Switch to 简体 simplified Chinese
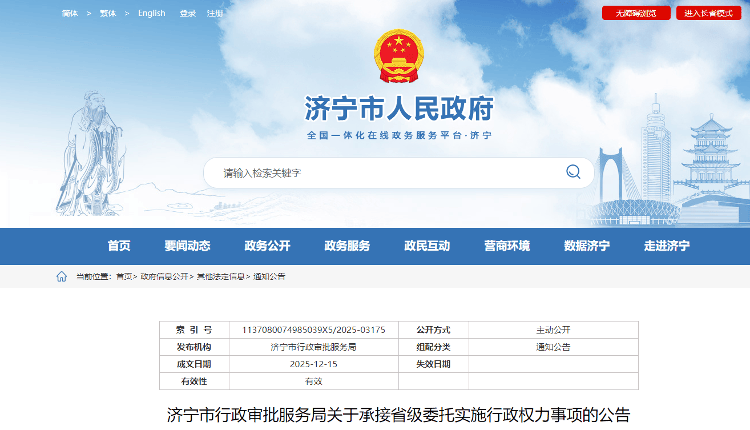Screen dimensions: 750x430 pyautogui.click(x=69, y=13)
